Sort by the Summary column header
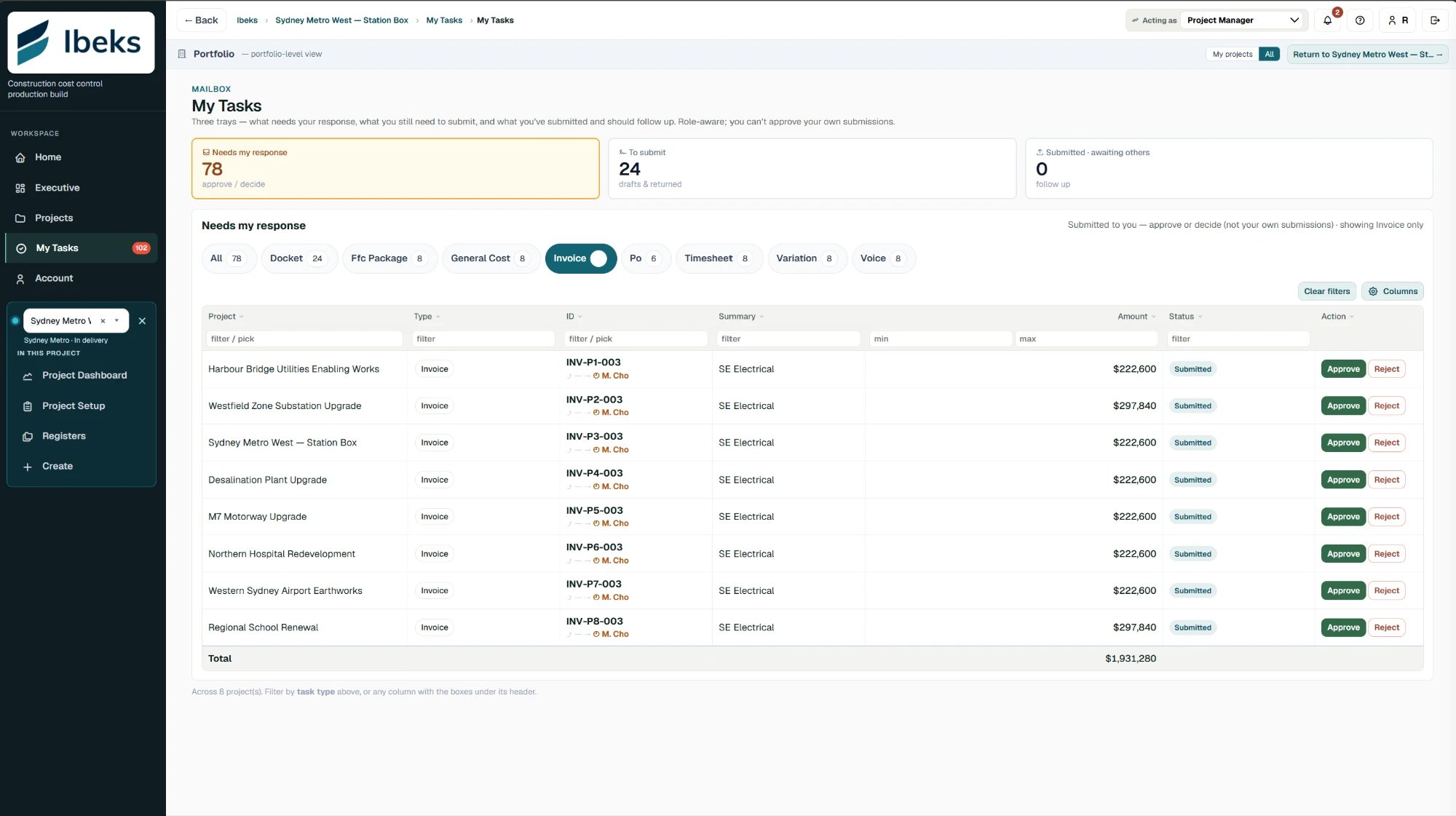 (741, 317)
